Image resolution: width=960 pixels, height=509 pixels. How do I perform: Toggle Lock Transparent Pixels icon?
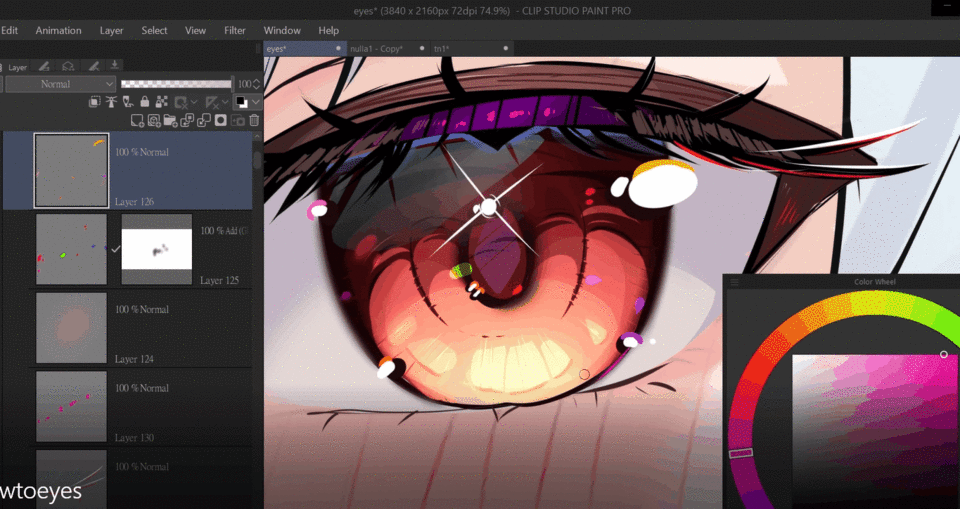tap(162, 102)
